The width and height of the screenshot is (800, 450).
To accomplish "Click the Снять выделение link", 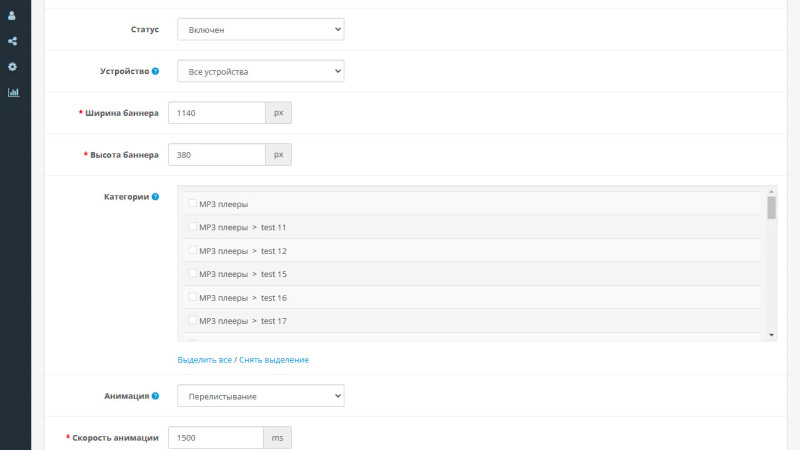I will (274, 360).
